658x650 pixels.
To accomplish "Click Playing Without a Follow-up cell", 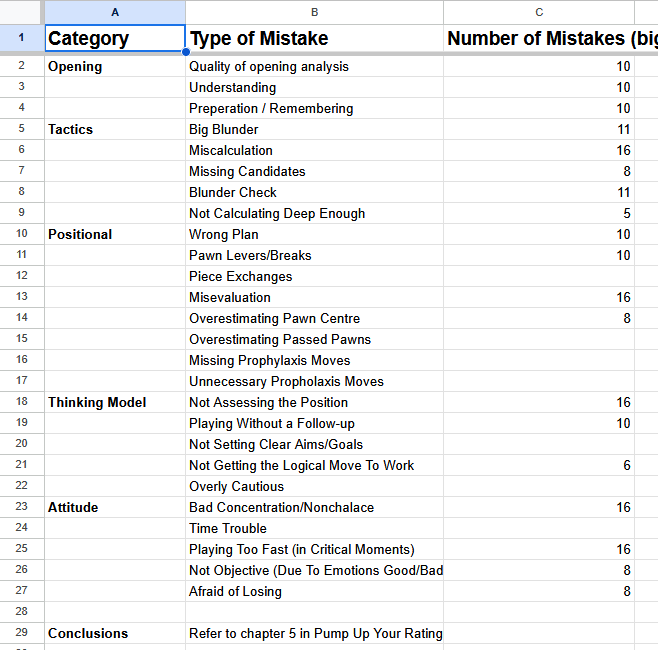I will [x=314, y=423].
